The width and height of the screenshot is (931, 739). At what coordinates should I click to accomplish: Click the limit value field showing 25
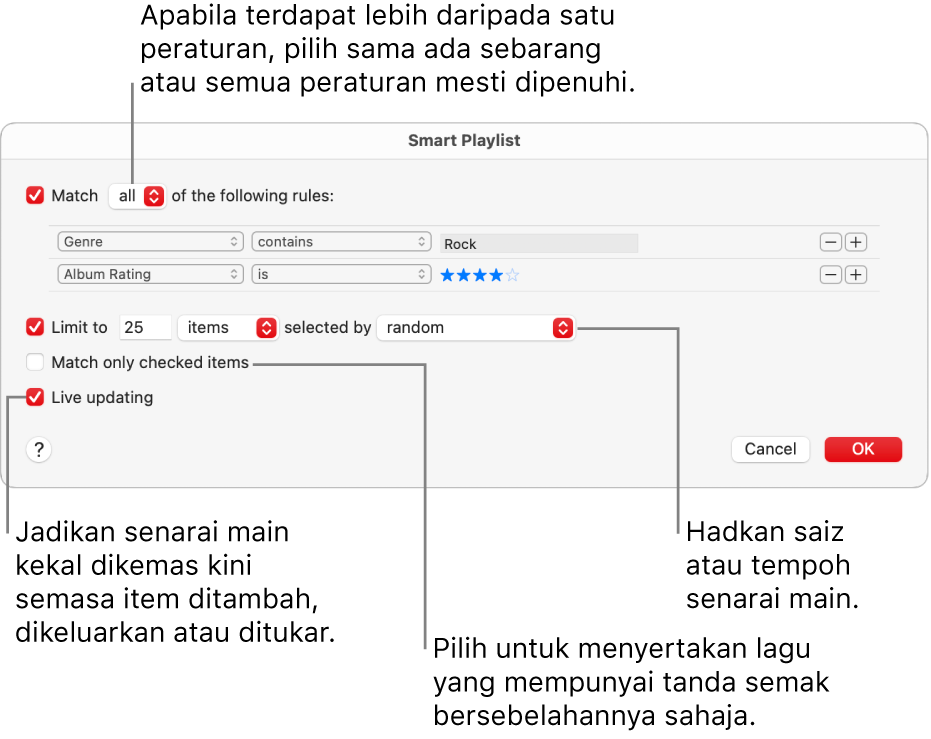145,328
